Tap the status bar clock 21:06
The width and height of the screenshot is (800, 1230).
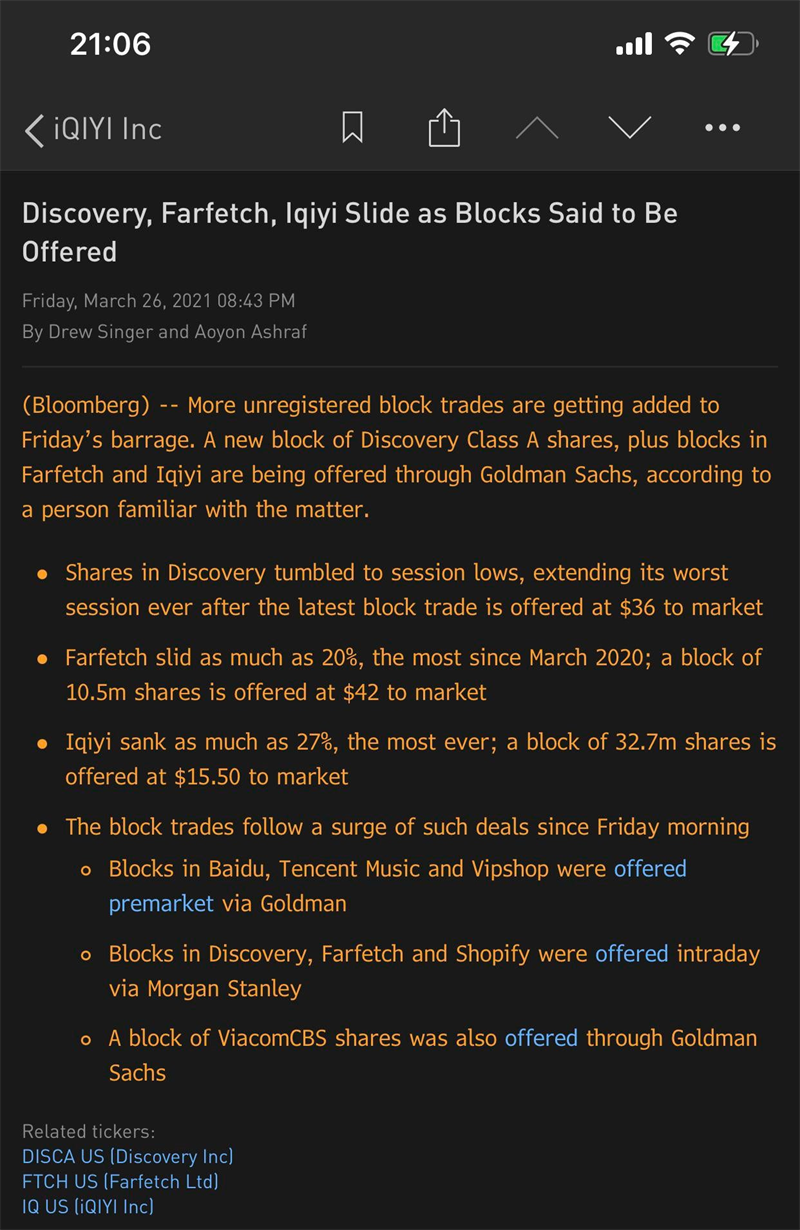(x=110, y=44)
